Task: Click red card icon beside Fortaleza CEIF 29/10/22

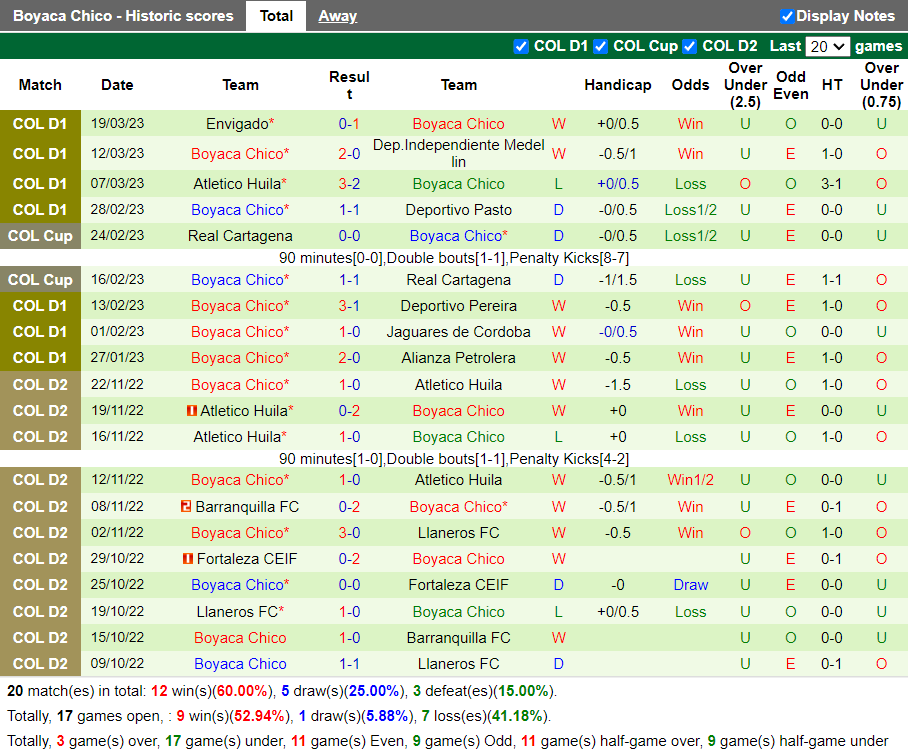Action: [188, 559]
